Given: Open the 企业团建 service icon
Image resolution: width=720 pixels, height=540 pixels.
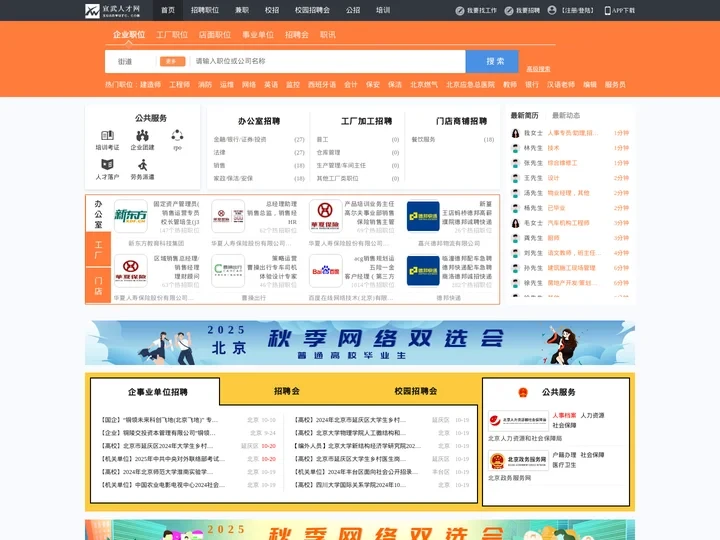Looking at the screenshot, I should pyautogui.click(x=142, y=135).
